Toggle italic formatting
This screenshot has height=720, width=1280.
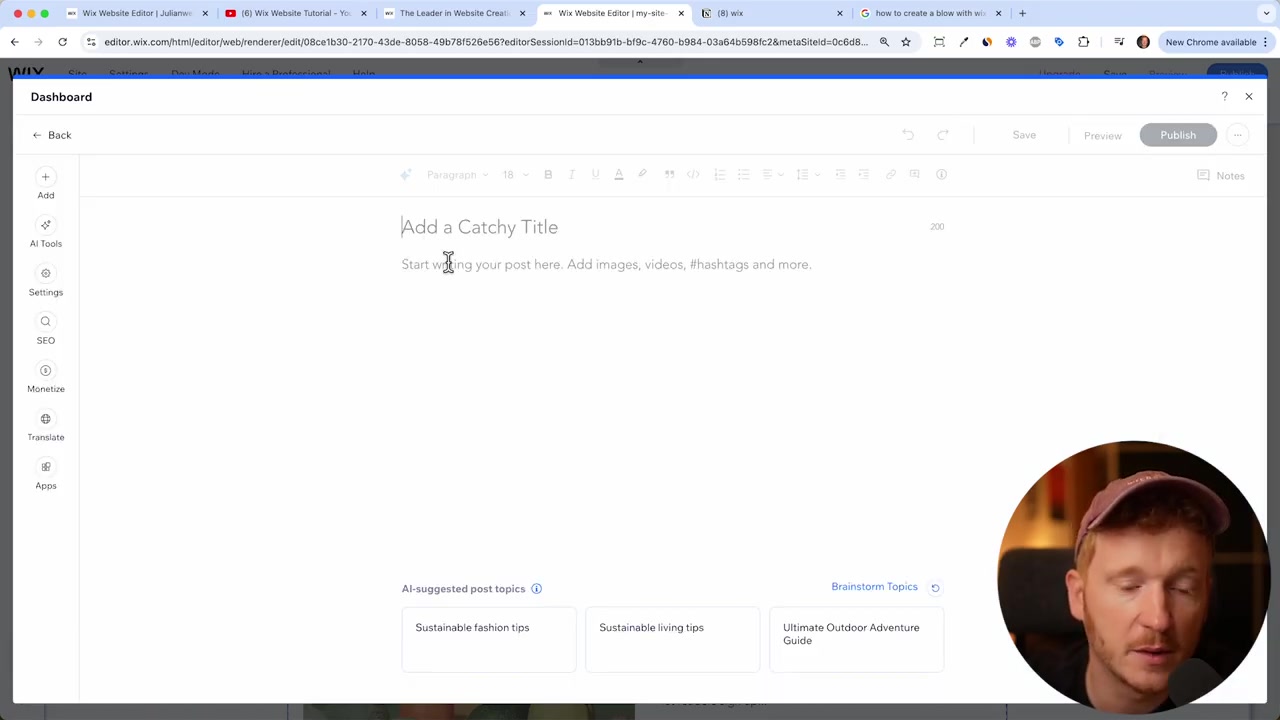pos(571,175)
